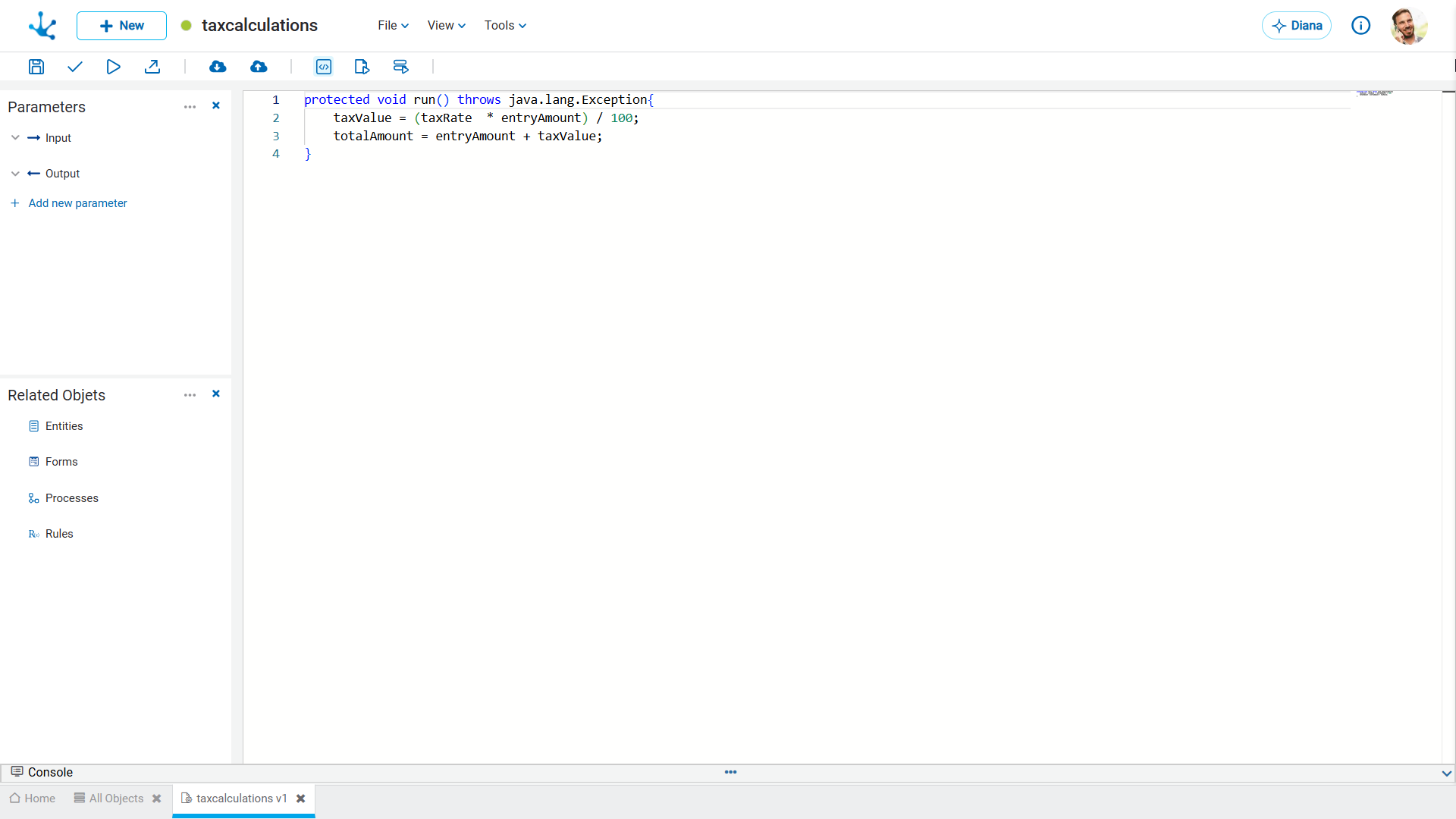Select Entities in Related Objets
This screenshot has width=1456, height=819.
click(56, 426)
